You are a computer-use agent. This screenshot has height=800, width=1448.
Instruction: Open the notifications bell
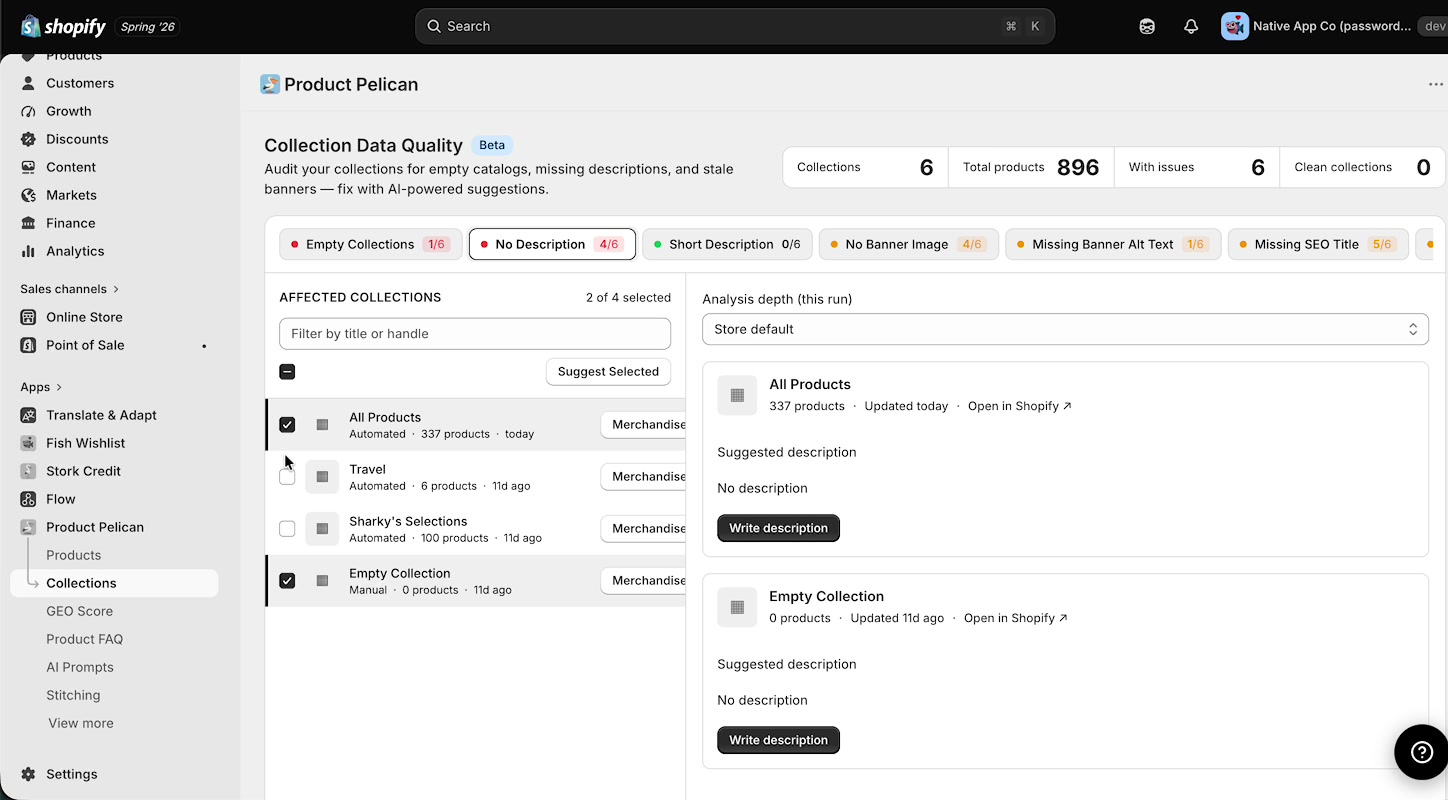(1191, 27)
